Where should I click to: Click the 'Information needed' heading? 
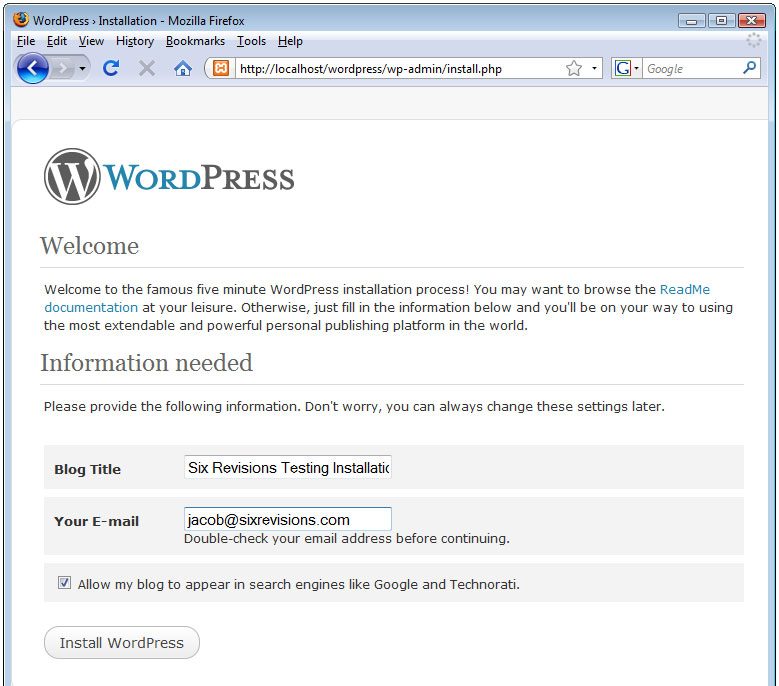(x=147, y=363)
